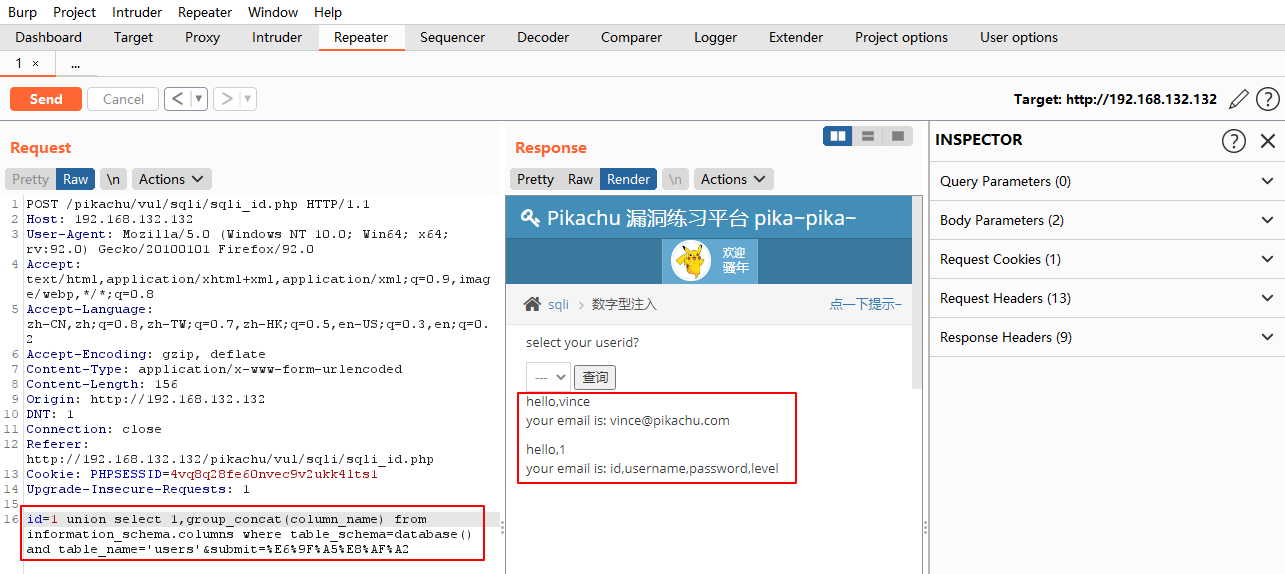Viewport: 1285px width, 574px height.
Task: Switch to Intruder tab
Action: [277, 37]
